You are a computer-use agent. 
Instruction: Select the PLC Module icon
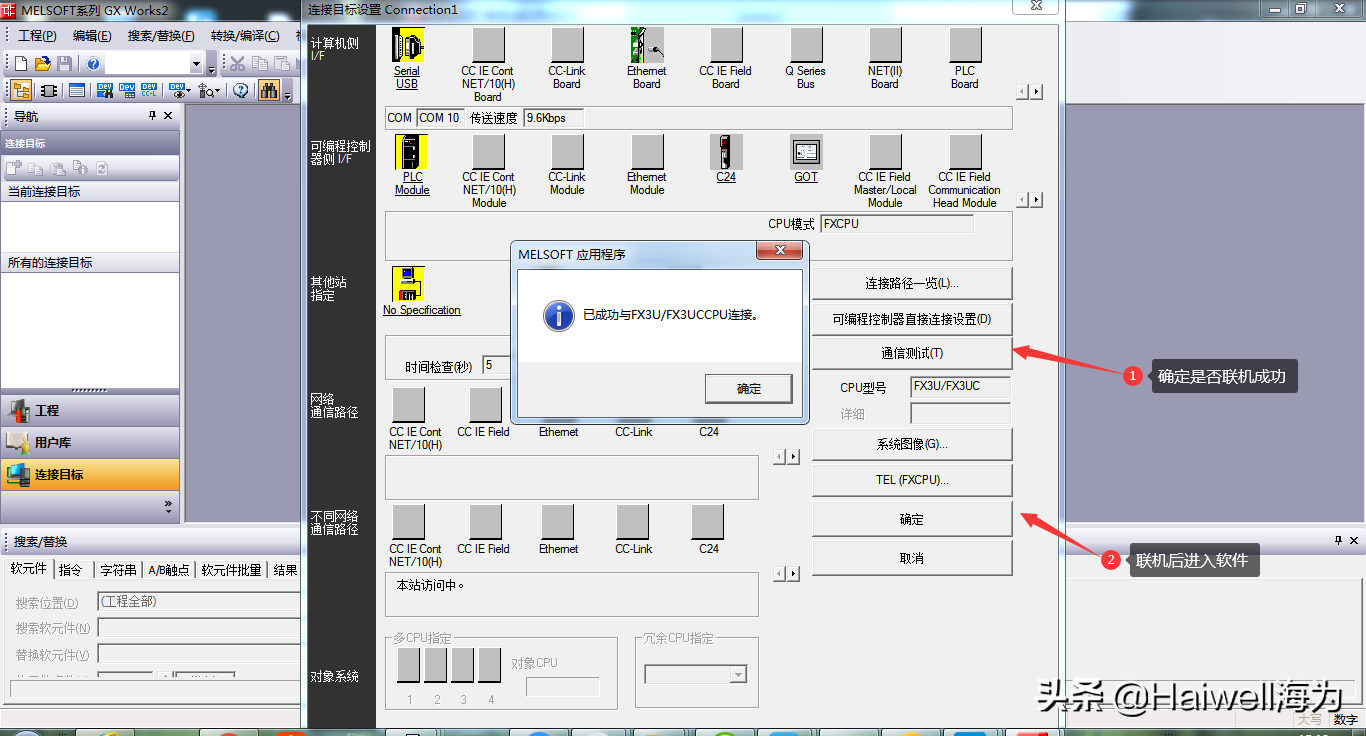click(411, 152)
